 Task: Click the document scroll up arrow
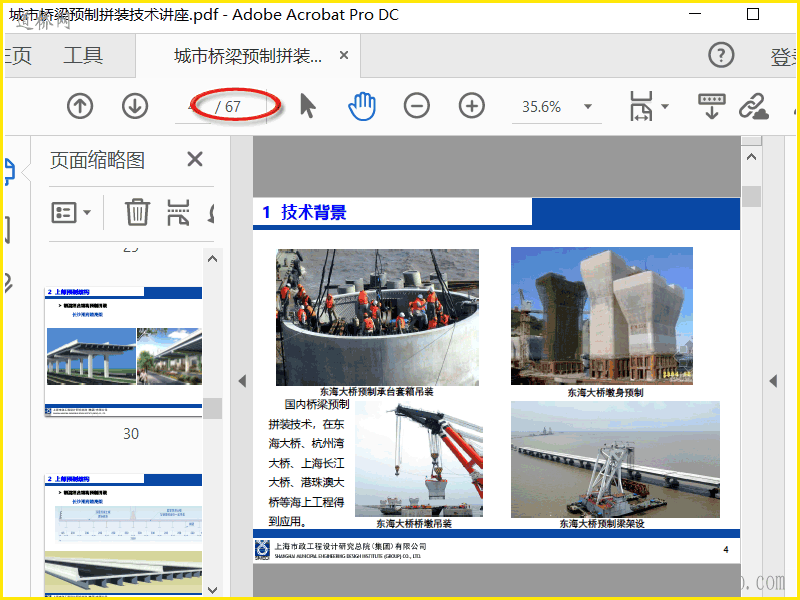(752, 157)
